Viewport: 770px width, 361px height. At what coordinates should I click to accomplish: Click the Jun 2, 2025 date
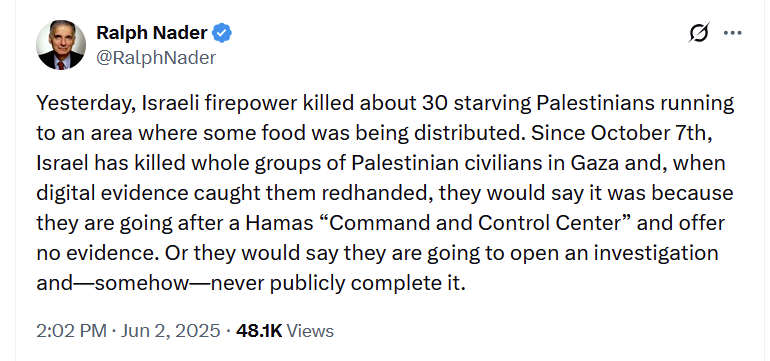pos(168,331)
